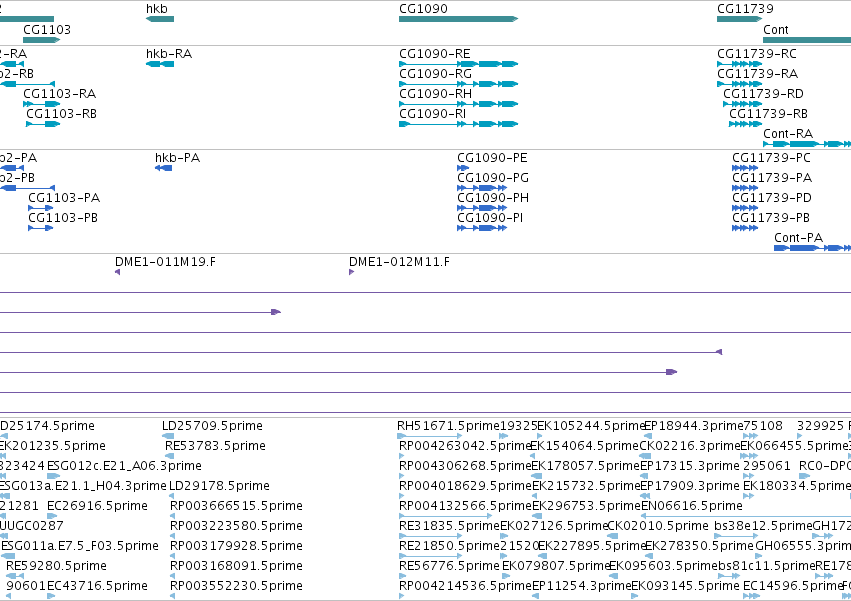Click EST EN06616.5prime
The image size is (851, 601).
746,516
